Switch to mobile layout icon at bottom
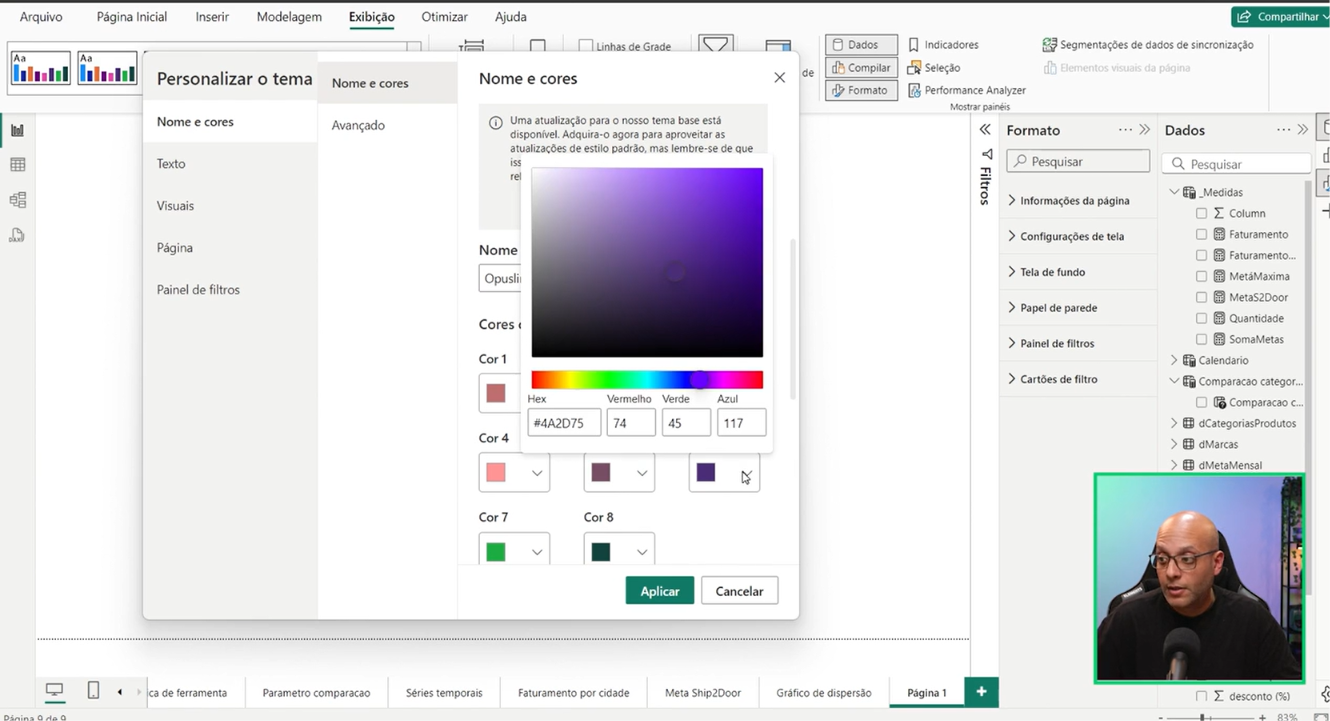The height and width of the screenshot is (721, 1330). (93, 691)
